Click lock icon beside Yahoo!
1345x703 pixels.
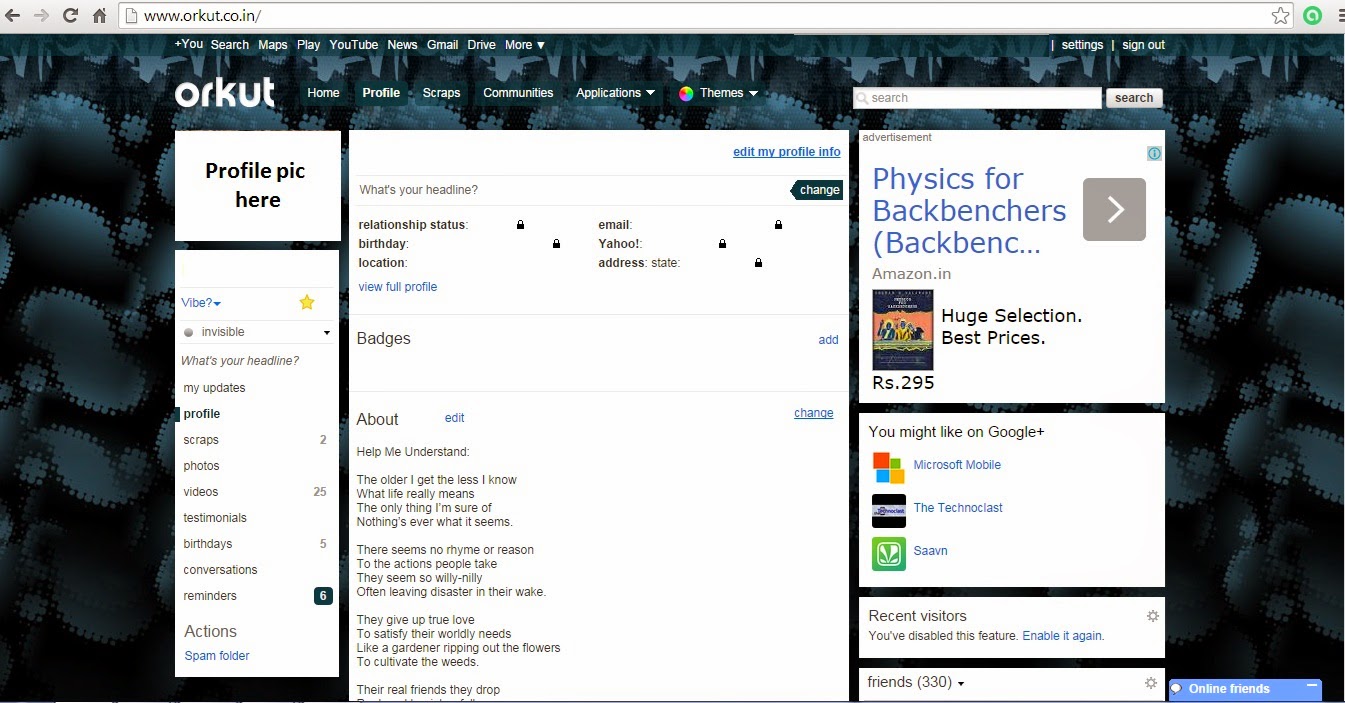(722, 244)
